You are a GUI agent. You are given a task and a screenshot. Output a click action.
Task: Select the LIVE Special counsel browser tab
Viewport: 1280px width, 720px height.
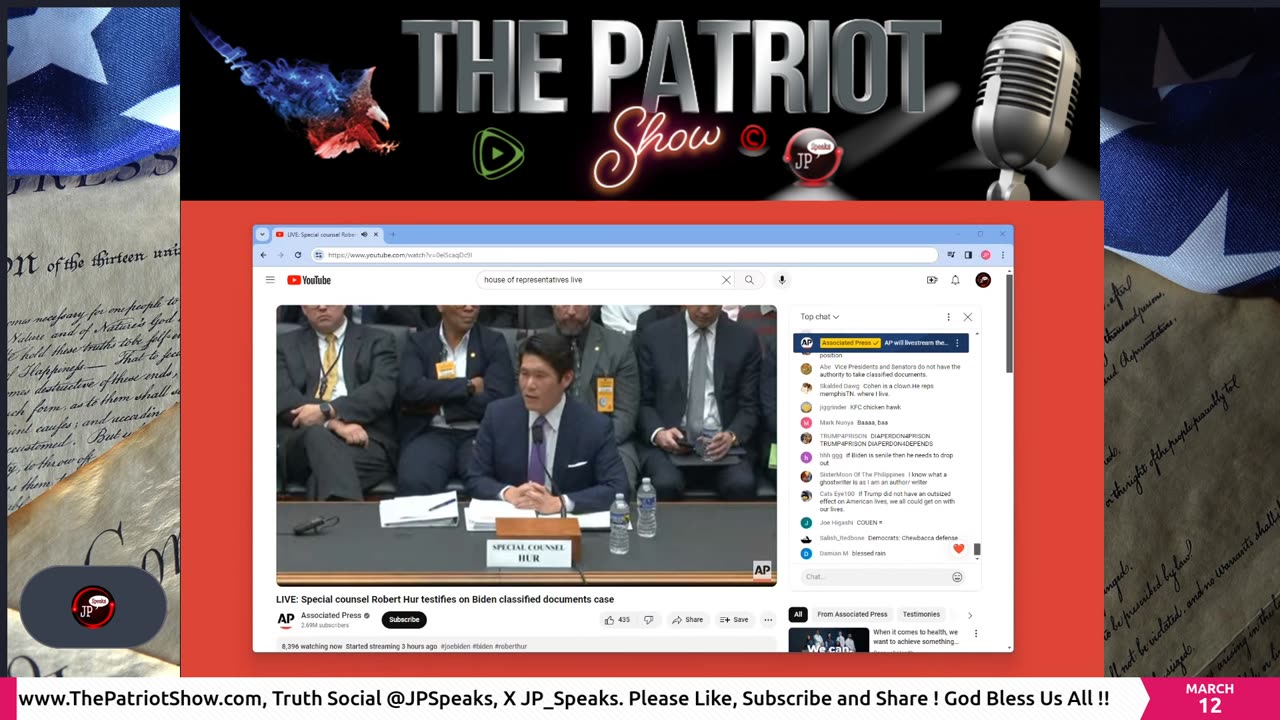[x=327, y=235]
